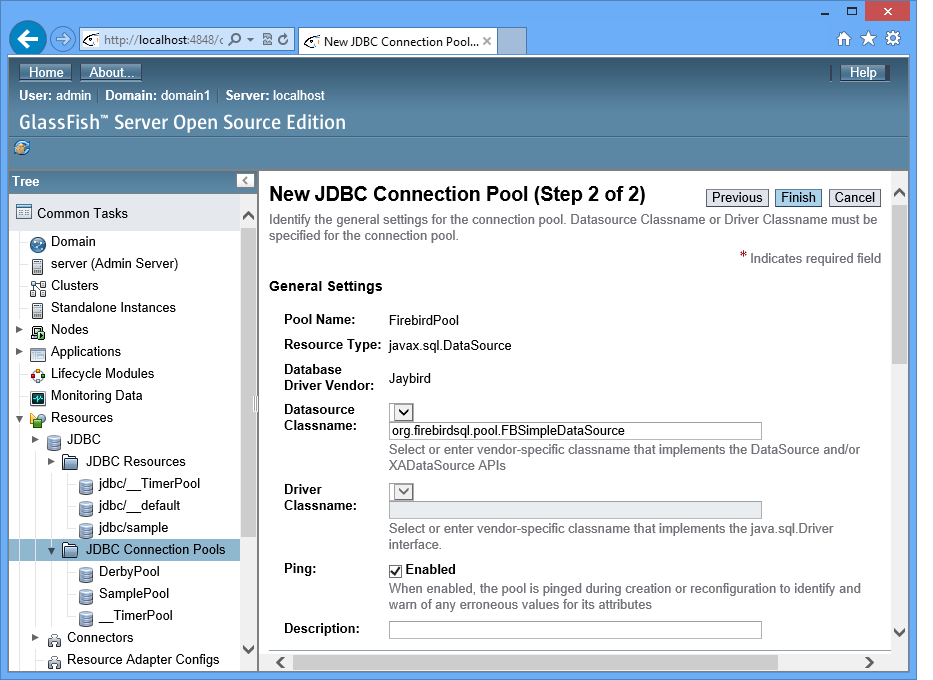The image size is (933, 680).
Task: Expand the Connectors tree node
Action: click(x=35, y=637)
